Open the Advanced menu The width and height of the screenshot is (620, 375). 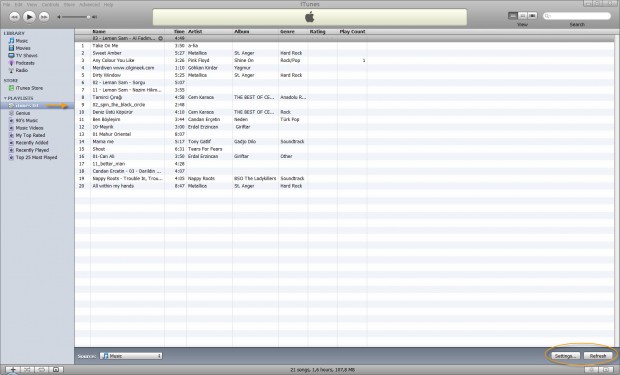[89, 4]
